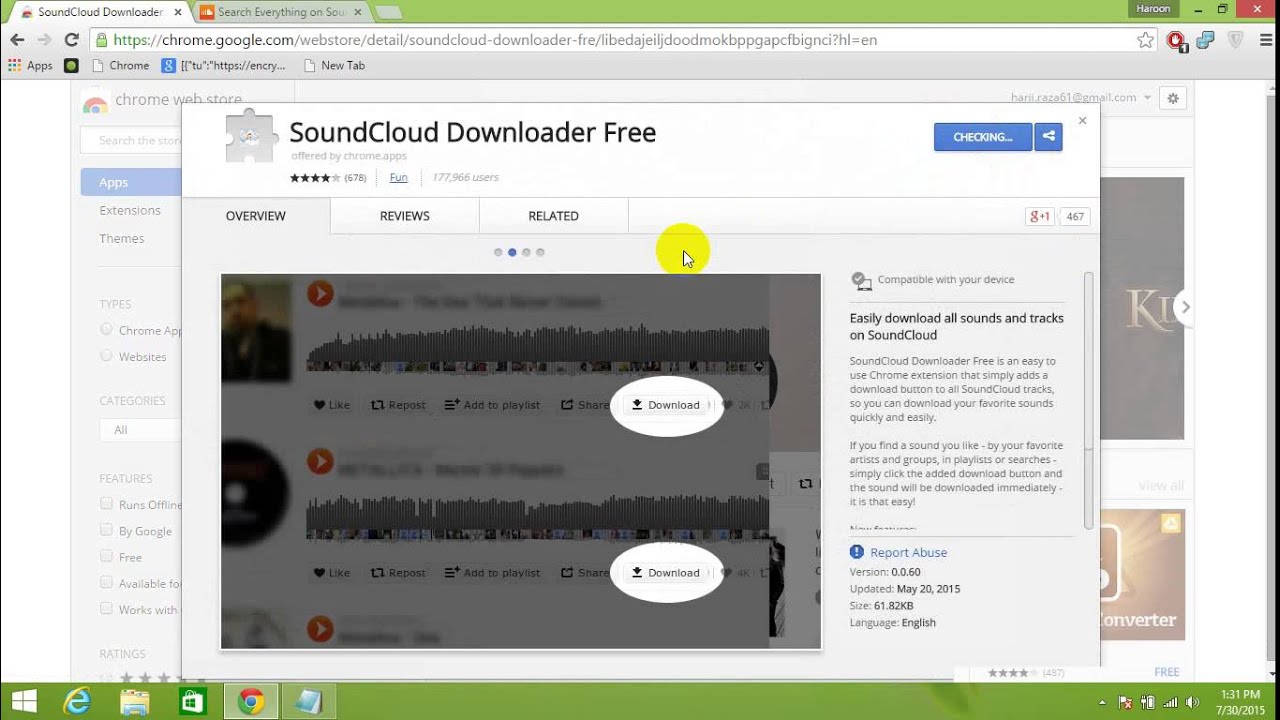1280x720 pixels.
Task: Click the browser forward arrow
Action: (x=44, y=40)
